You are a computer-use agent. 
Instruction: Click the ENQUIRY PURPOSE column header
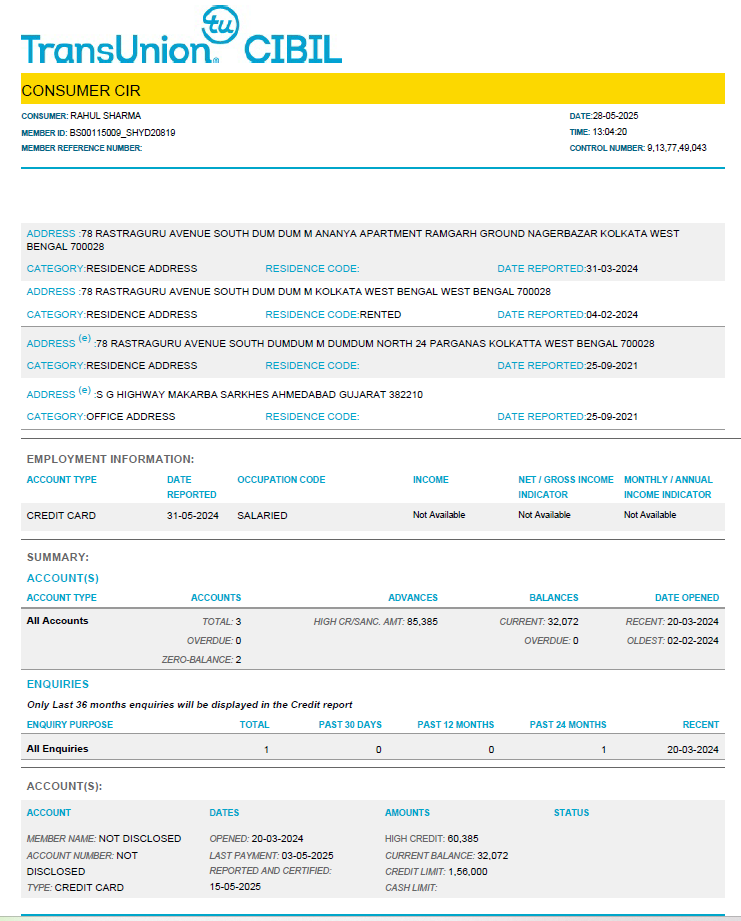69,725
